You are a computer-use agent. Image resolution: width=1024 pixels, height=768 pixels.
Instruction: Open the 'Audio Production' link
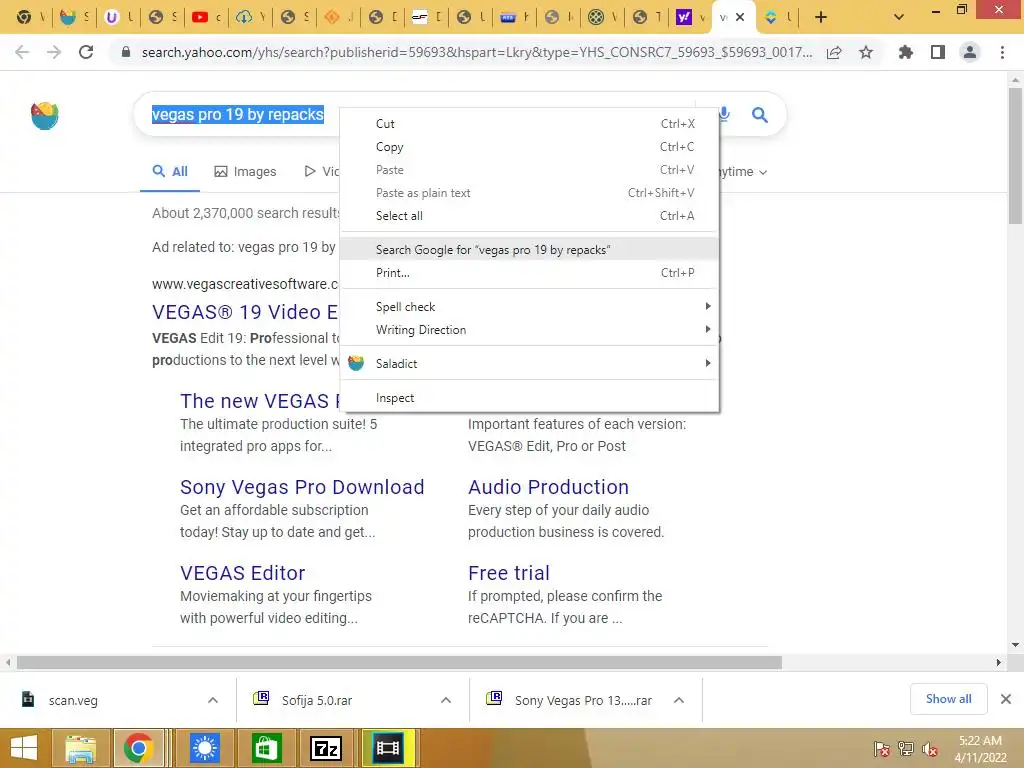pyautogui.click(x=549, y=487)
